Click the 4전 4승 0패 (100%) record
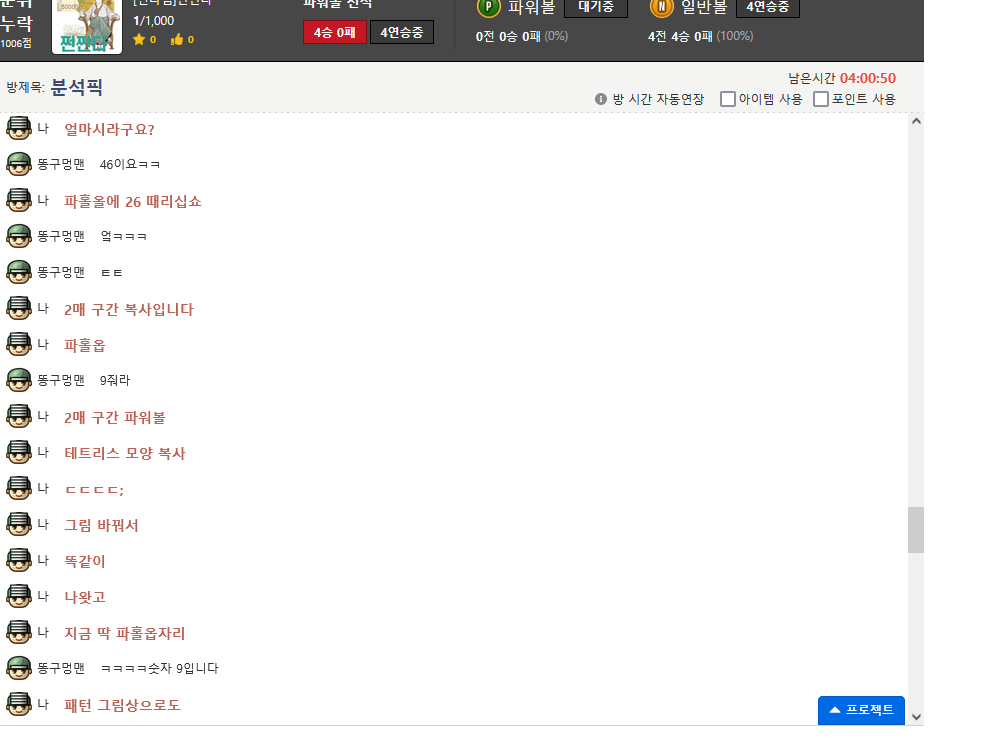Image resolution: width=986 pixels, height=738 pixels. [x=701, y=36]
